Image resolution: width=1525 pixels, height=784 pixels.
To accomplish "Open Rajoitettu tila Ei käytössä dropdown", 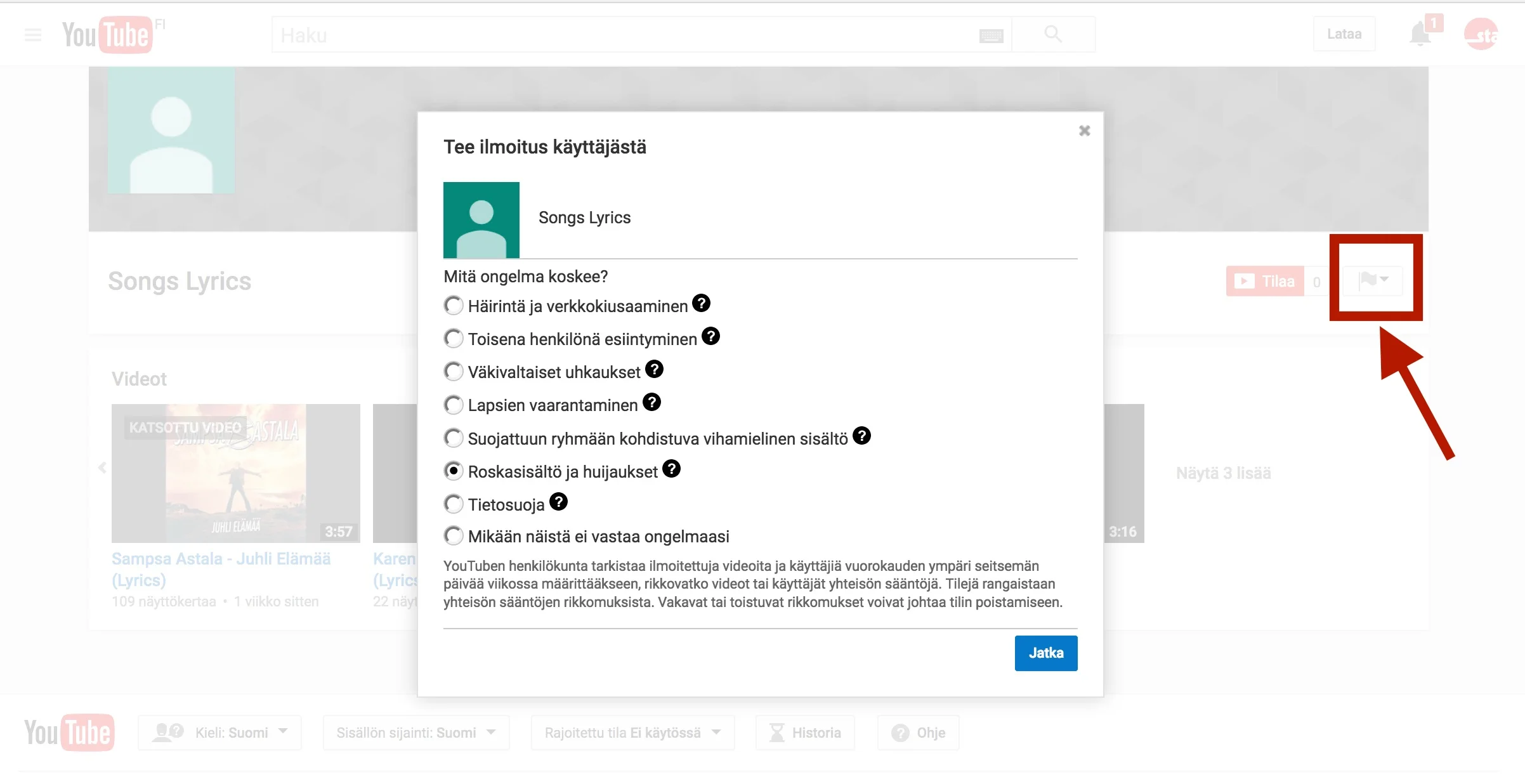I will (632, 733).
